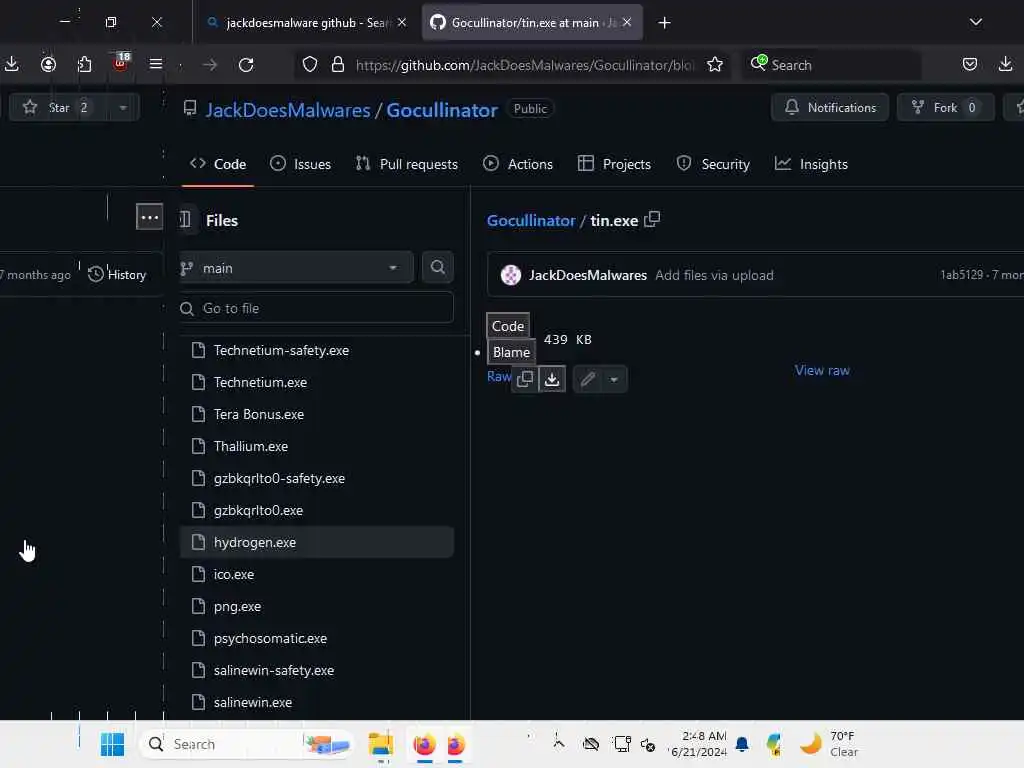This screenshot has height=768, width=1024.
Task: View the Insights tab
Action: (811, 164)
